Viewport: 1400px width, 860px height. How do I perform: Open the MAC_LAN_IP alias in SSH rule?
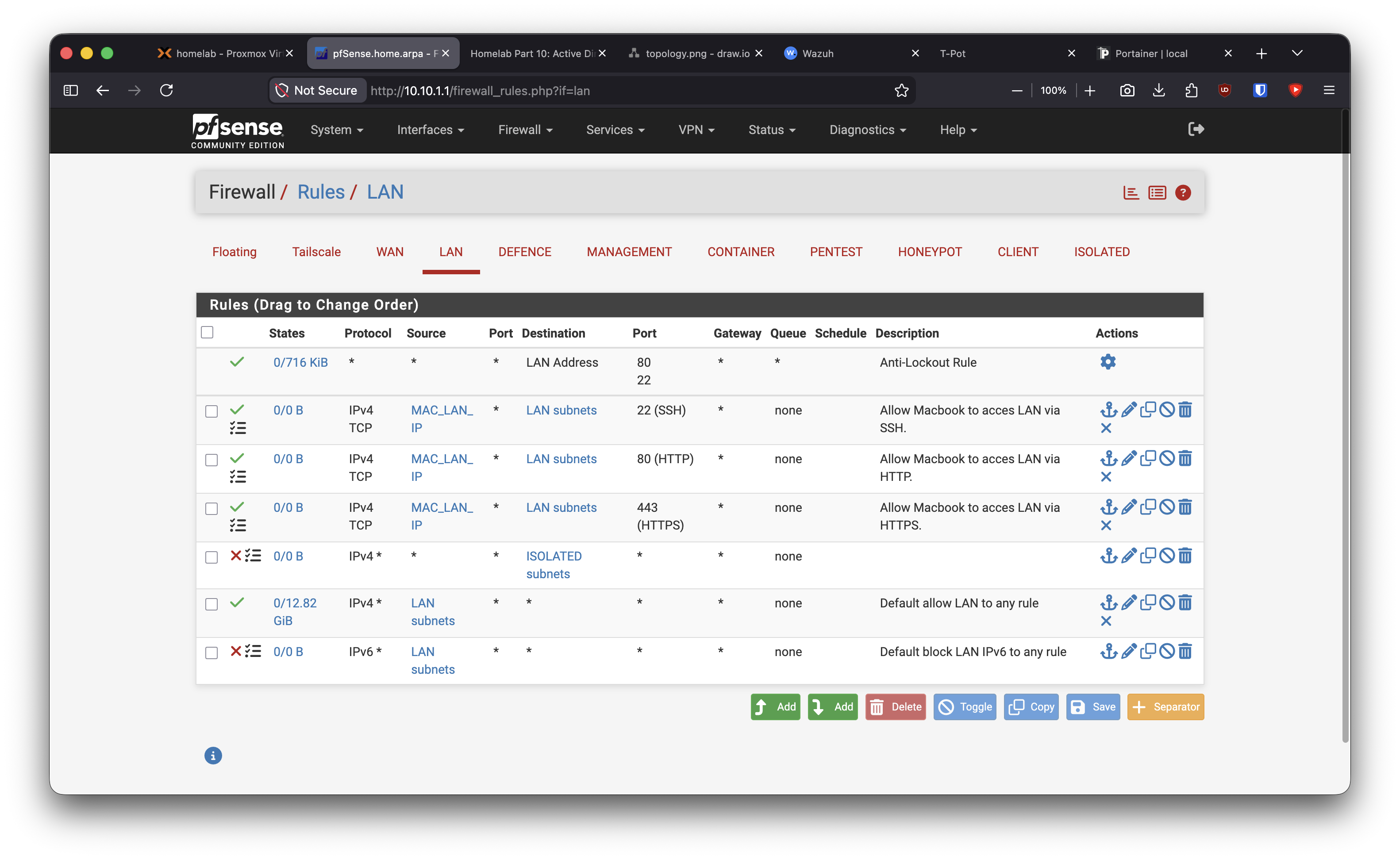[x=442, y=418]
